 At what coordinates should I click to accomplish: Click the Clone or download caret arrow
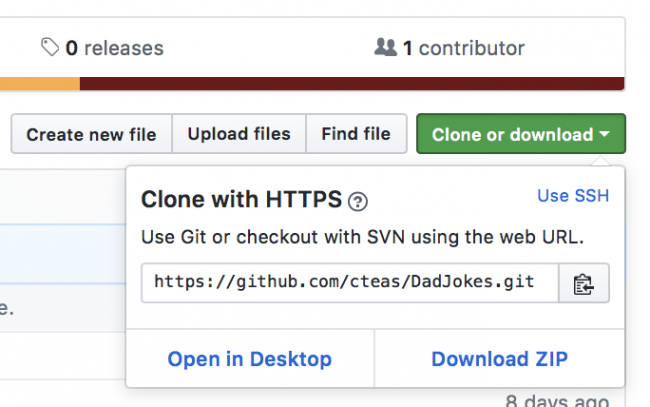tap(604, 134)
